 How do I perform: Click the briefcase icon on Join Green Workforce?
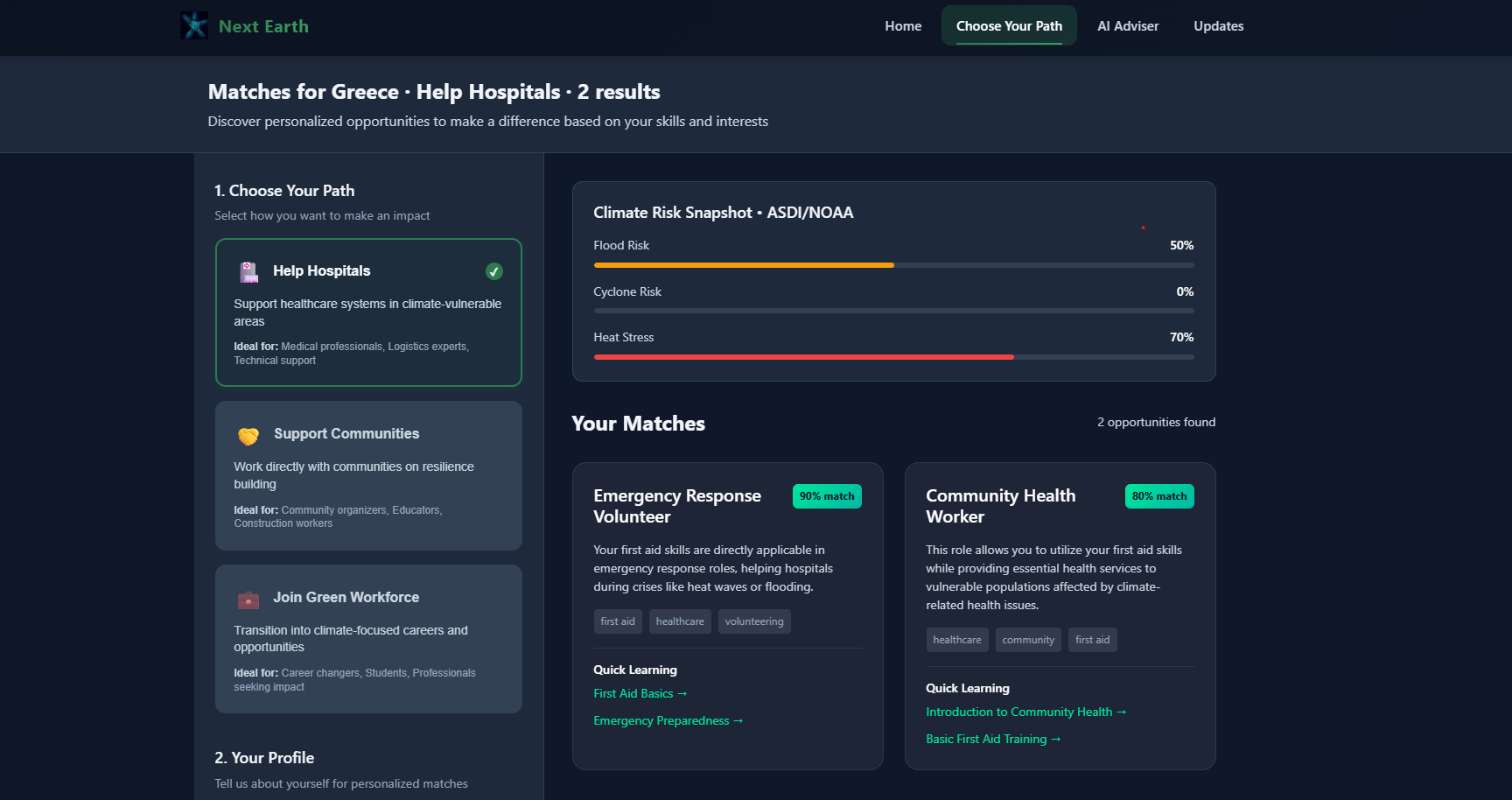pos(248,600)
